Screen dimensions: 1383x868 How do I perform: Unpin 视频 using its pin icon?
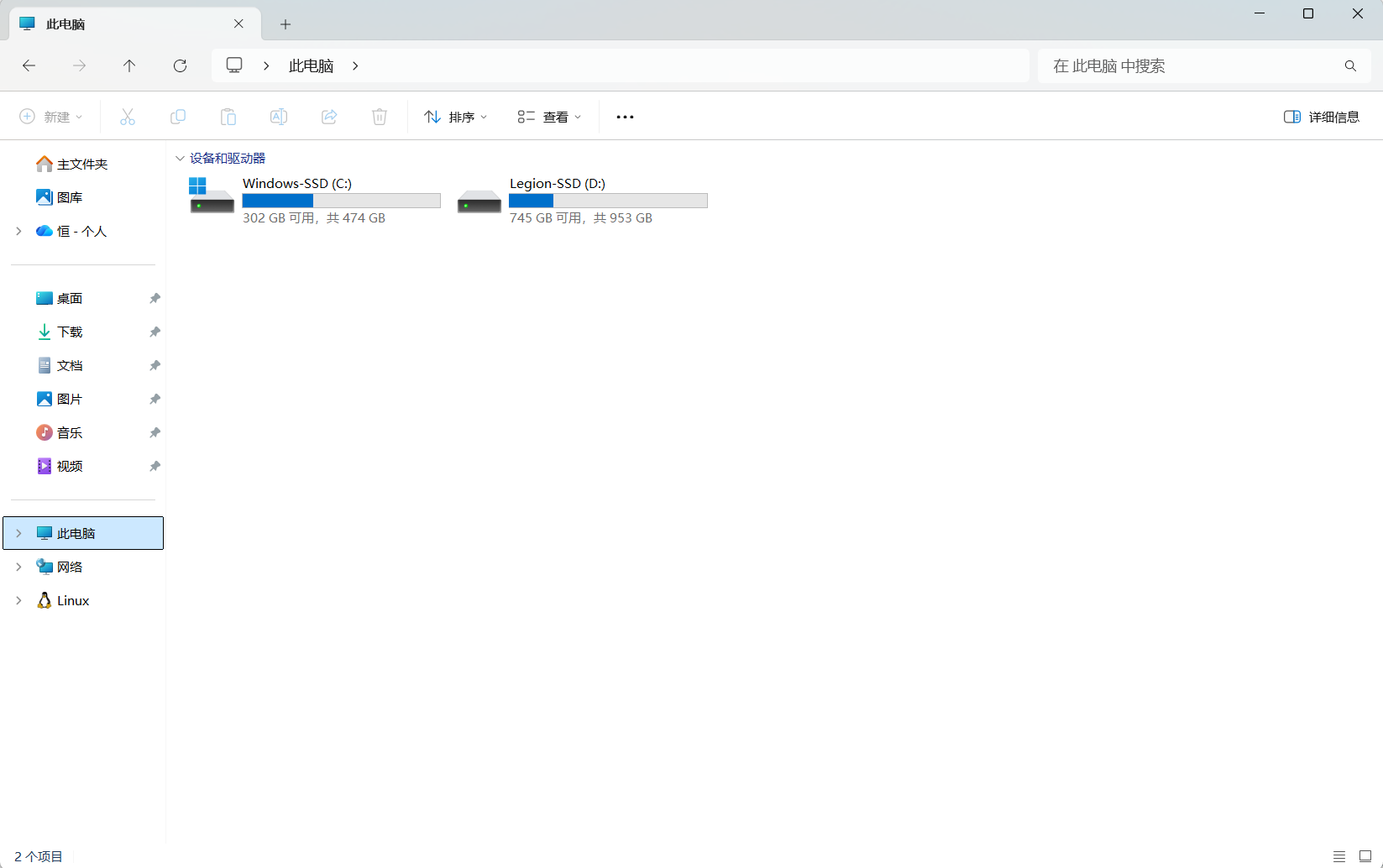click(155, 466)
